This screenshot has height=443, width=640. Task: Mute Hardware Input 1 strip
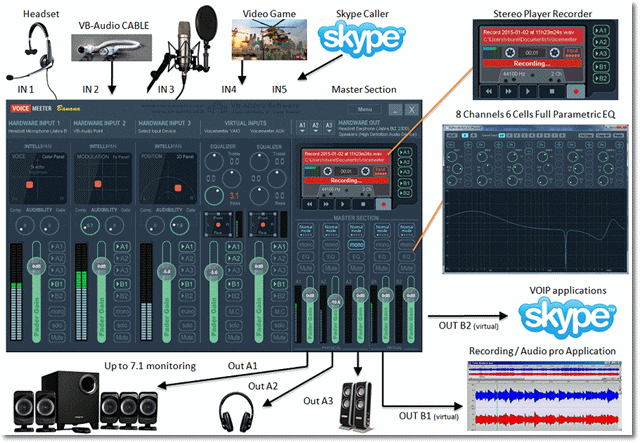point(57,337)
